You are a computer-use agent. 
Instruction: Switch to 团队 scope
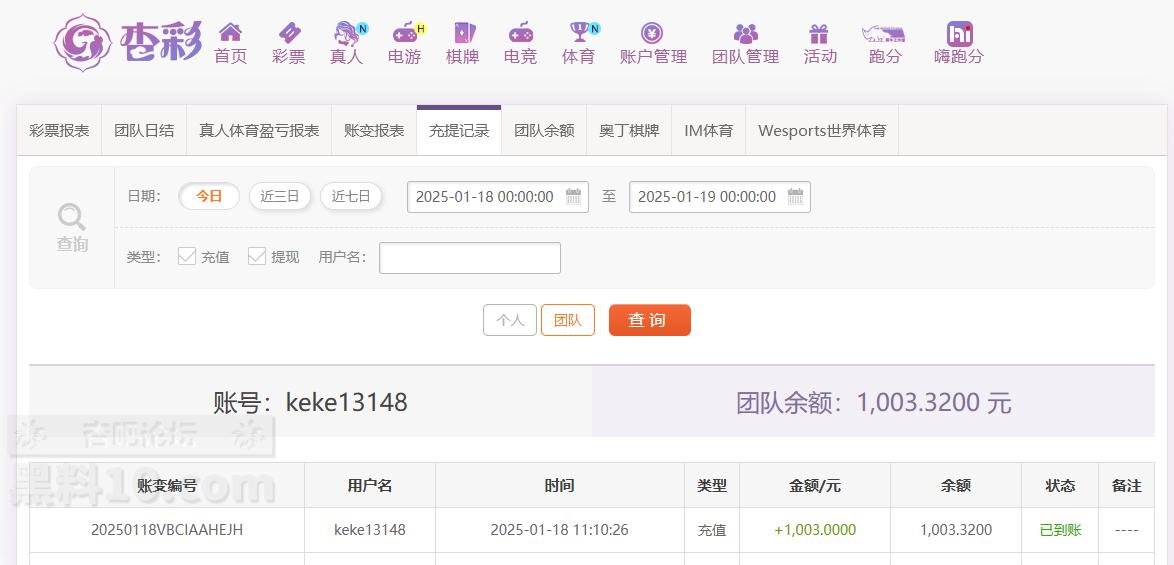pyautogui.click(x=568, y=320)
